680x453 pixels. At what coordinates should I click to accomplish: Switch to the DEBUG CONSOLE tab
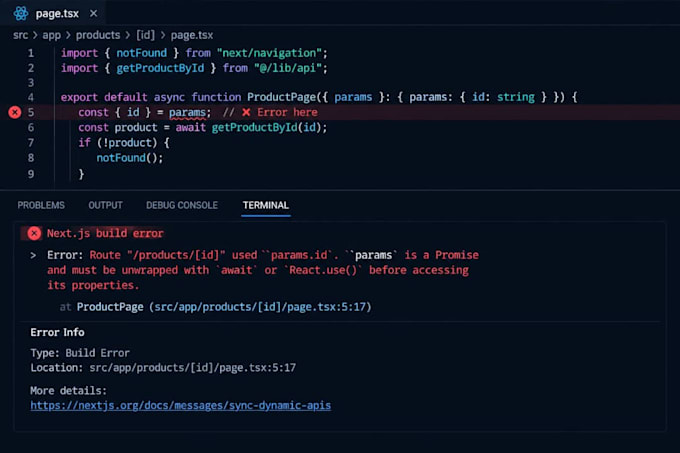[182, 205]
